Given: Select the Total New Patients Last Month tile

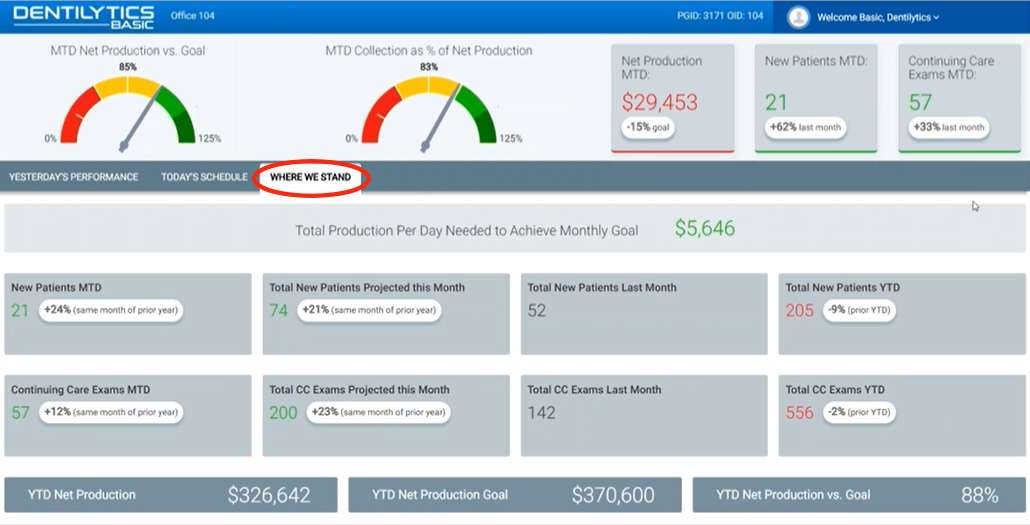Looking at the screenshot, I should click(x=644, y=313).
